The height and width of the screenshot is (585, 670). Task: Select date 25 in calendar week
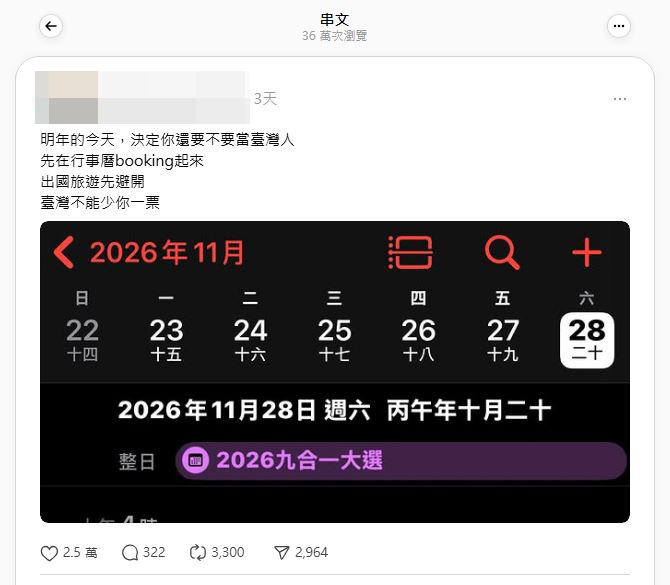tap(335, 340)
